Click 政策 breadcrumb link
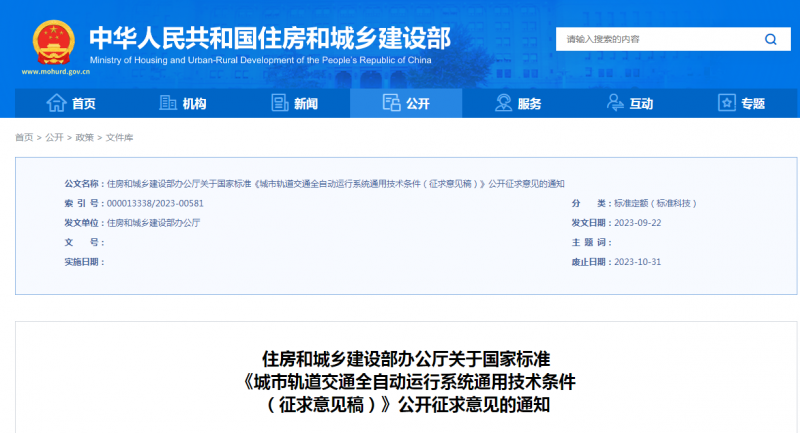 click(x=84, y=137)
